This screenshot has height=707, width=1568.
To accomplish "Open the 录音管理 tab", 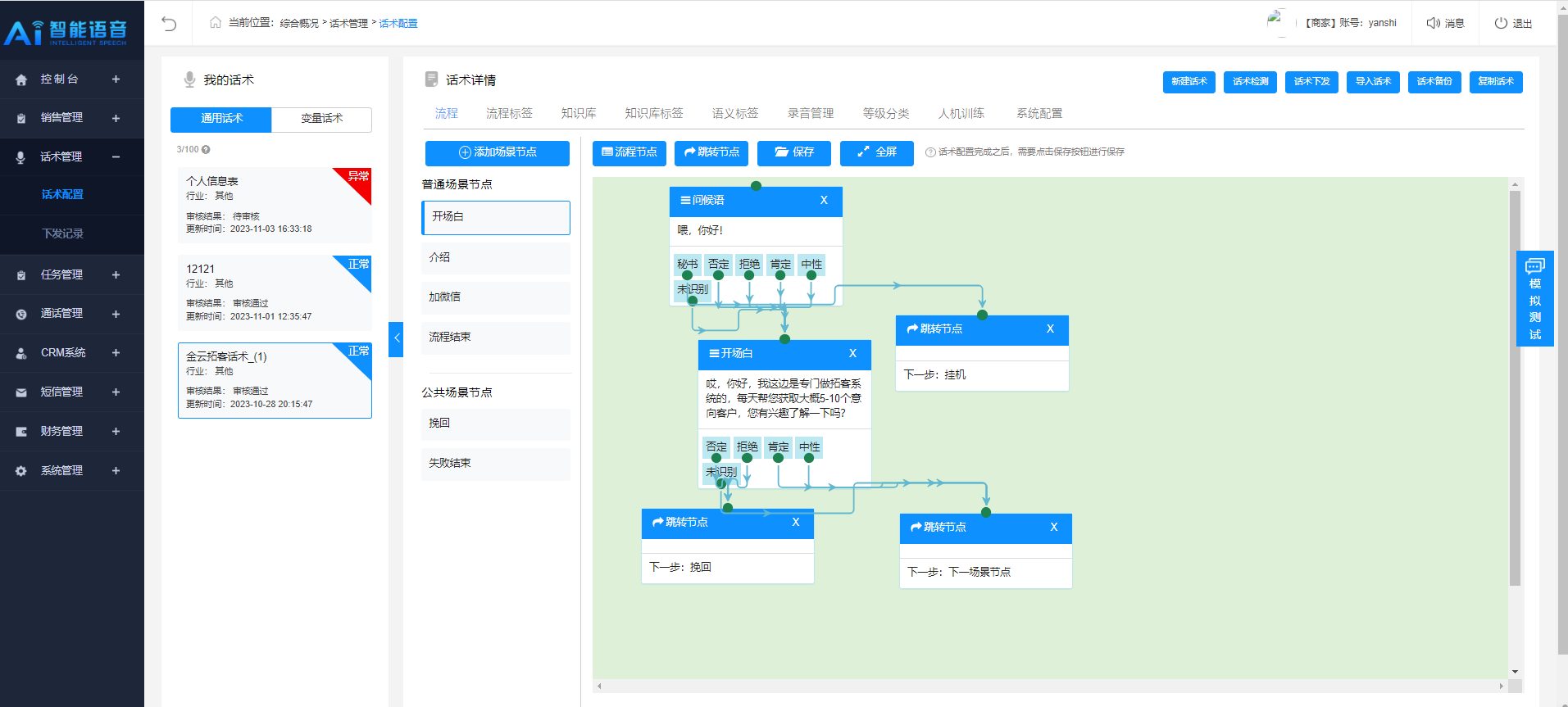I will tap(811, 113).
